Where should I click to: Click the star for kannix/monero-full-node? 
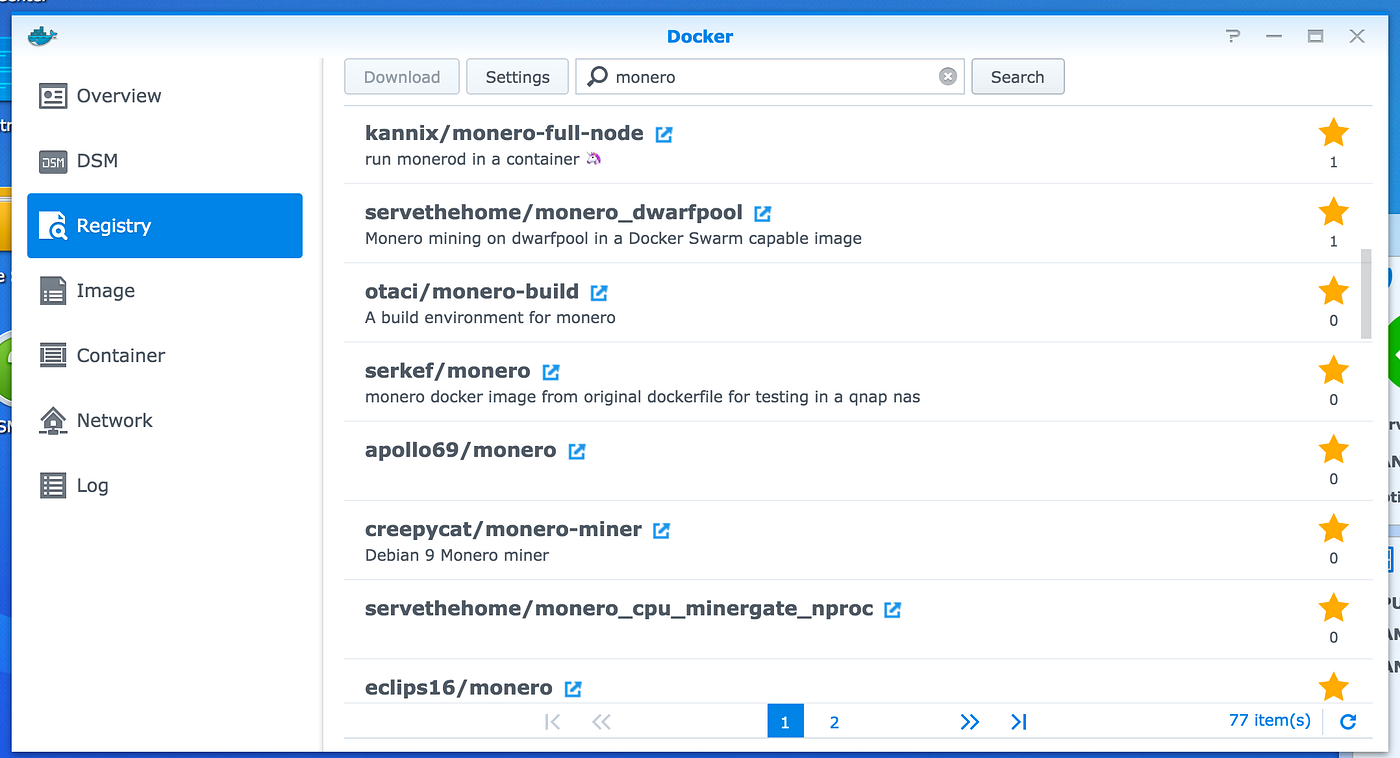pyautogui.click(x=1334, y=132)
